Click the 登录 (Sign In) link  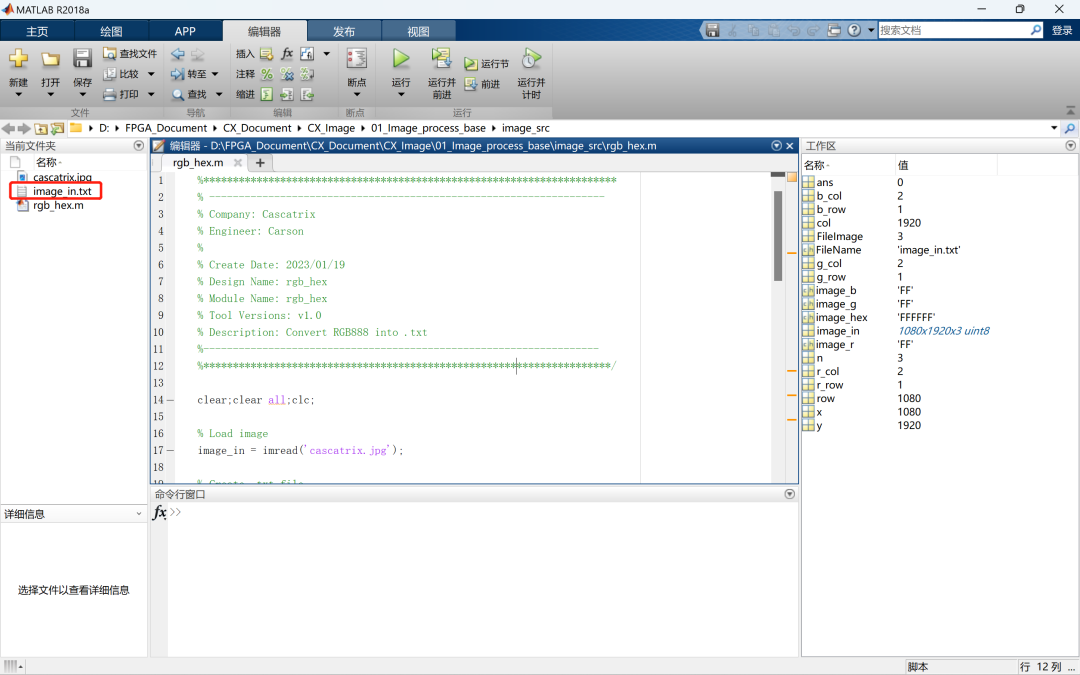tap(1062, 31)
